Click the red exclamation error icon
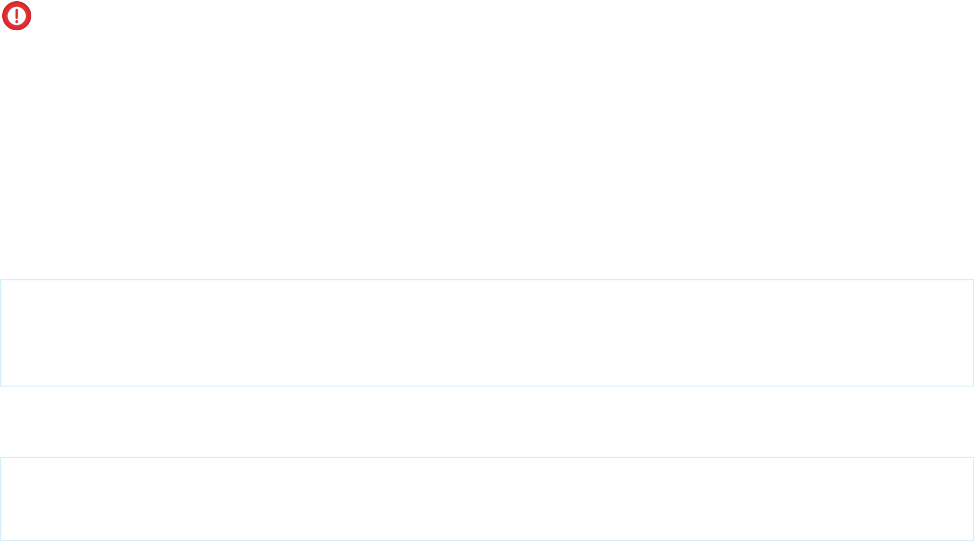This screenshot has height=541, width=974. tap(17, 16)
